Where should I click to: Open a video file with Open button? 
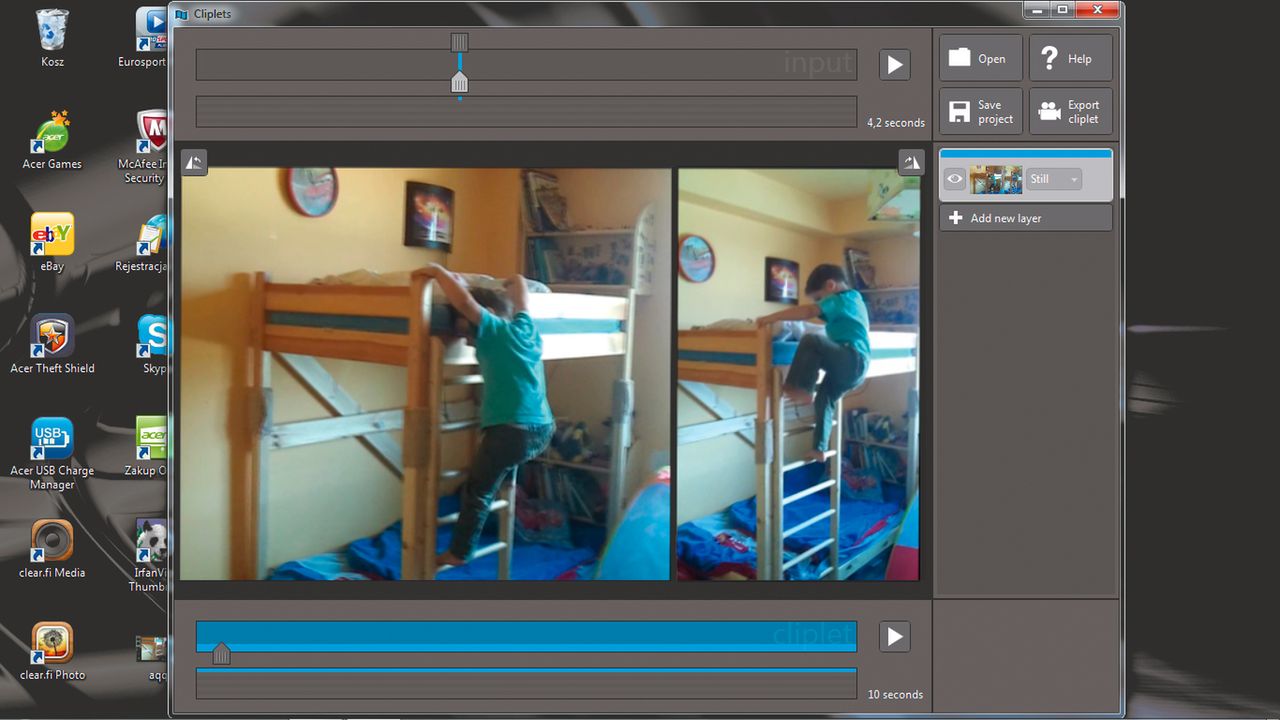(x=980, y=58)
